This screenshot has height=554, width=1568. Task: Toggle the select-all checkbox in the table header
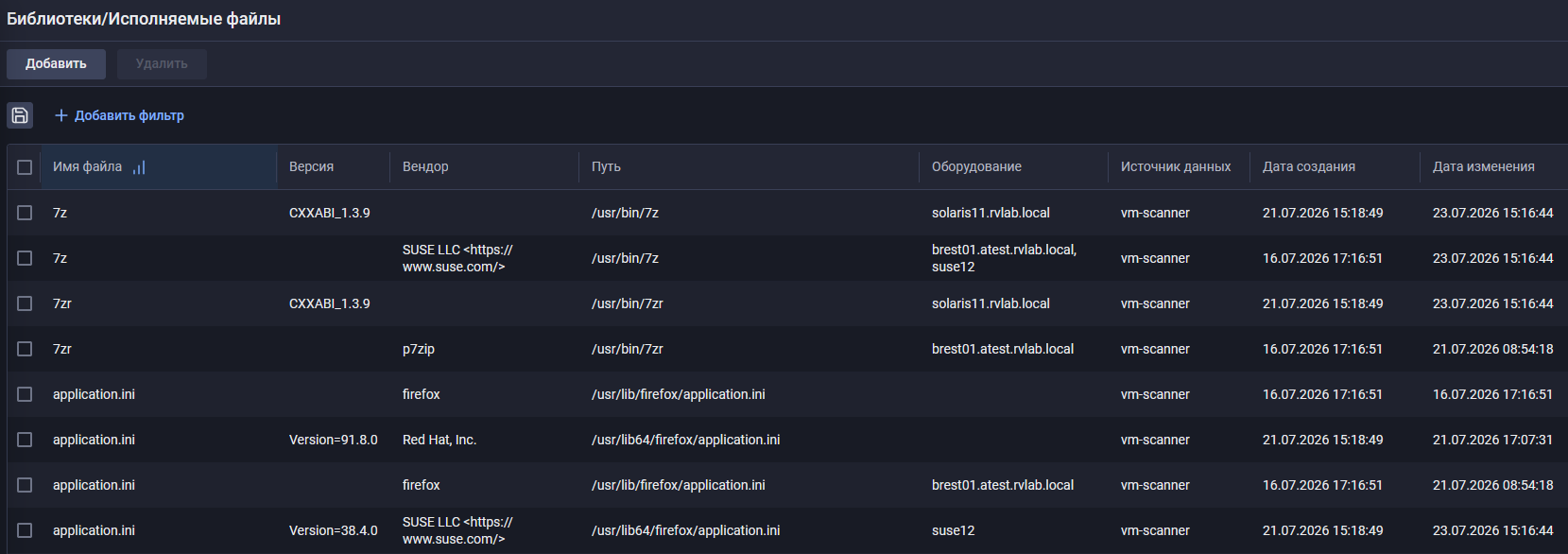click(25, 167)
